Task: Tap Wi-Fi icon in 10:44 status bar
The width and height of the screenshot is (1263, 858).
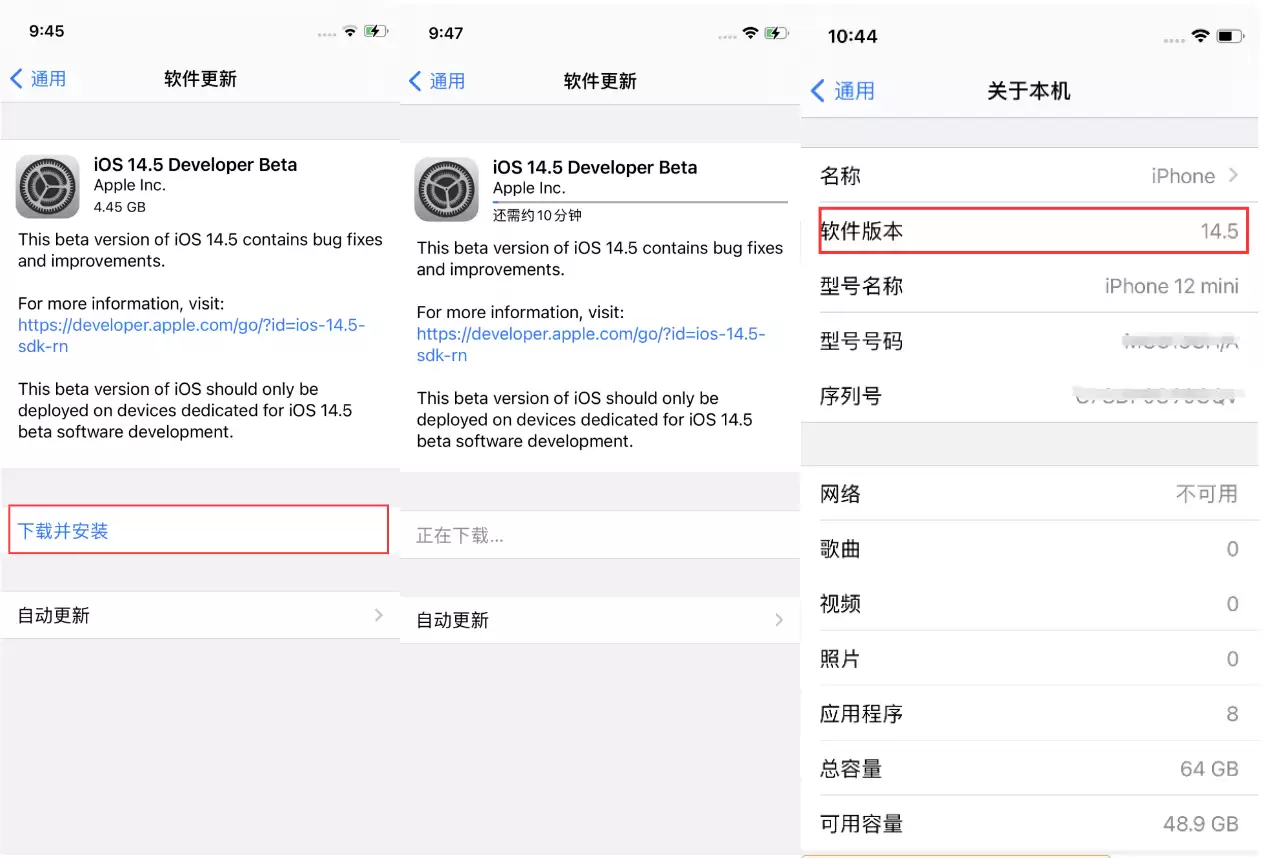Action: (1201, 36)
